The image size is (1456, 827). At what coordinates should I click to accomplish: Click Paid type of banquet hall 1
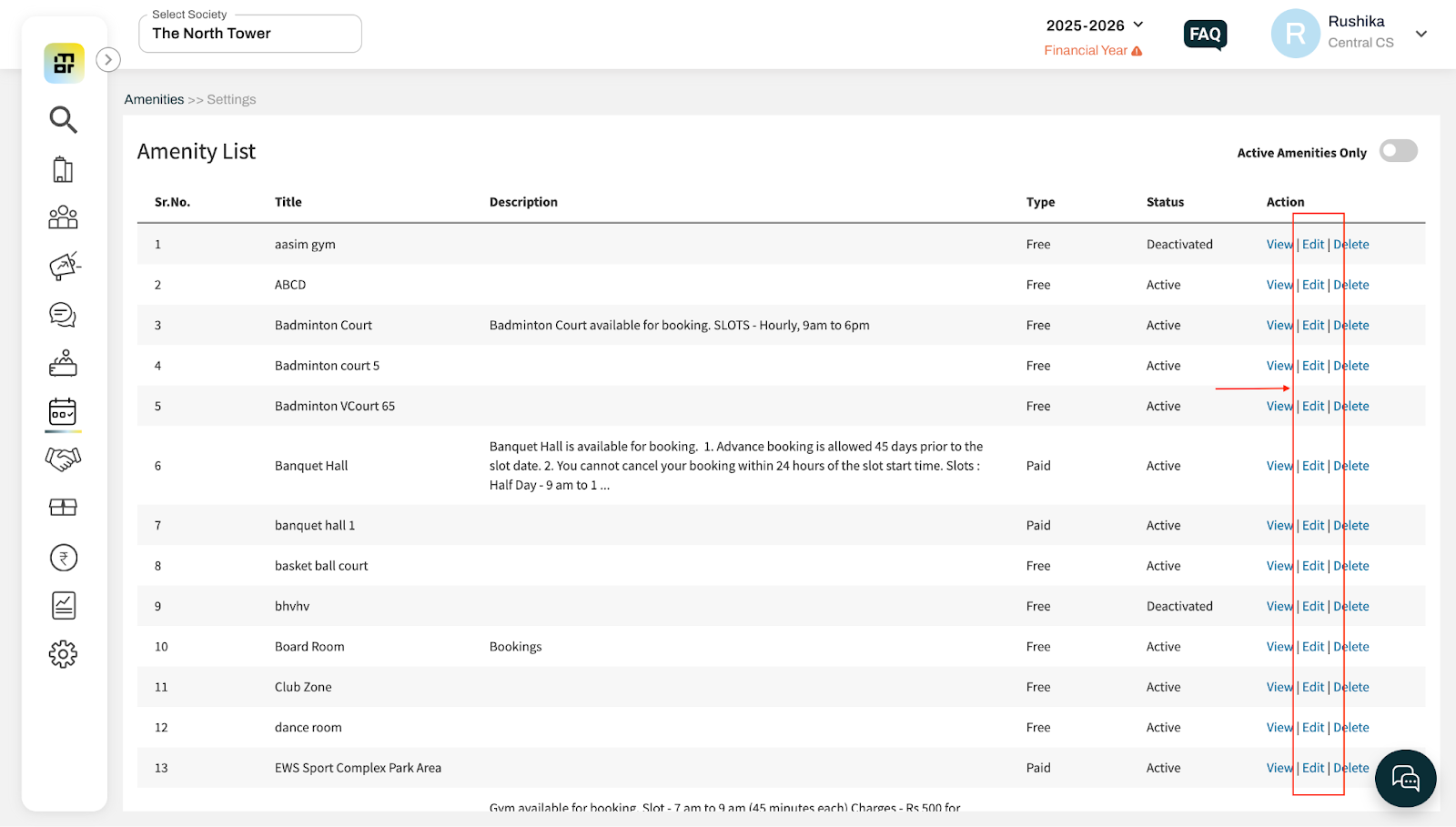[x=1038, y=525]
